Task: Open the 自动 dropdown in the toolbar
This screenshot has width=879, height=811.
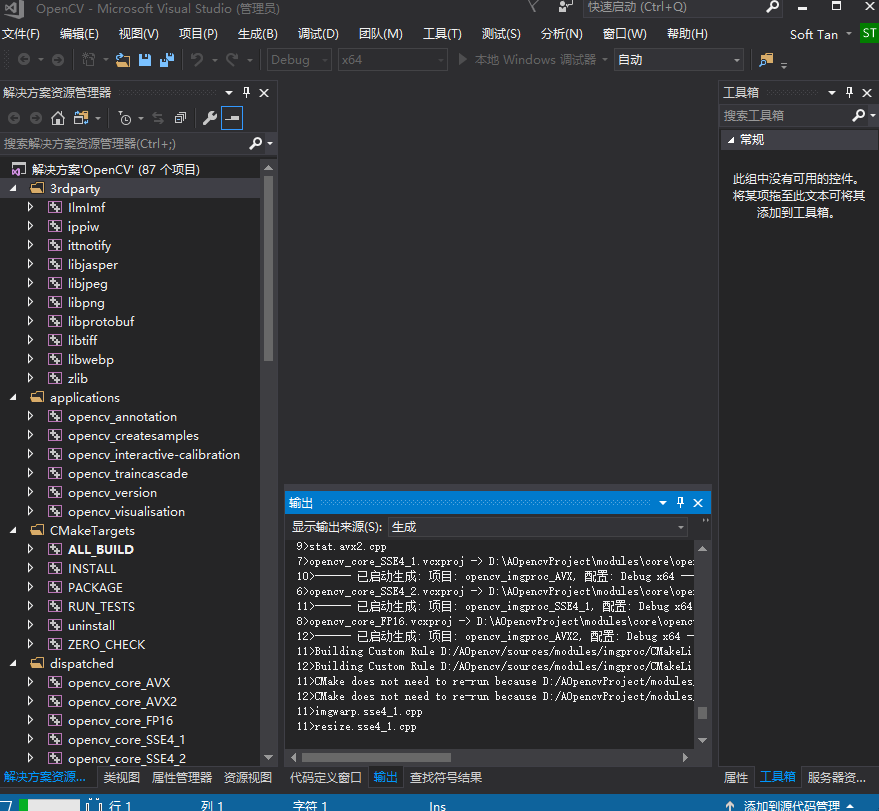Action: [x=679, y=59]
